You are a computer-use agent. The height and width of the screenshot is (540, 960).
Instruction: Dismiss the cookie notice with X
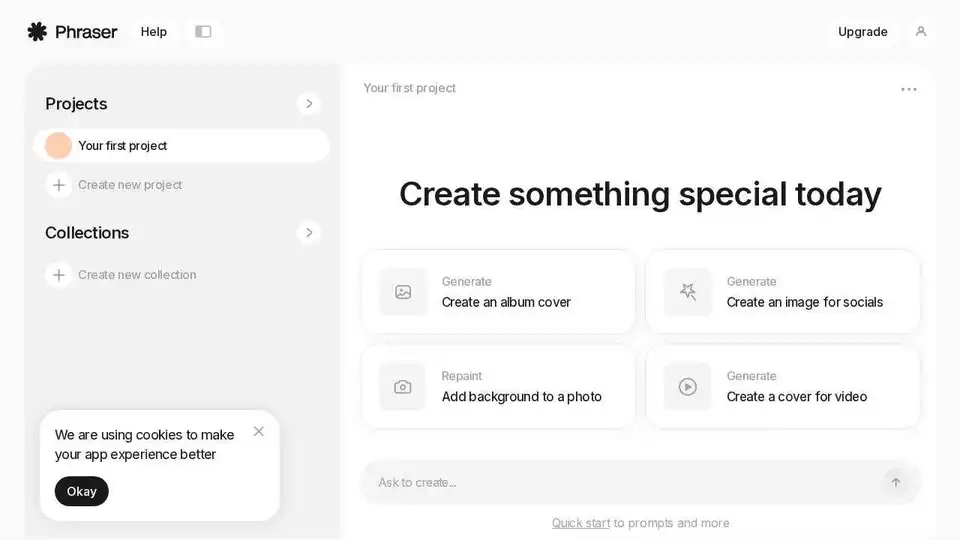[x=259, y=432]
